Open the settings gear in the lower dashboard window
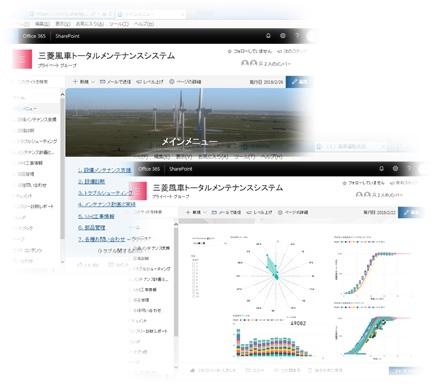The image size is (433, 391). coord(395,168)
